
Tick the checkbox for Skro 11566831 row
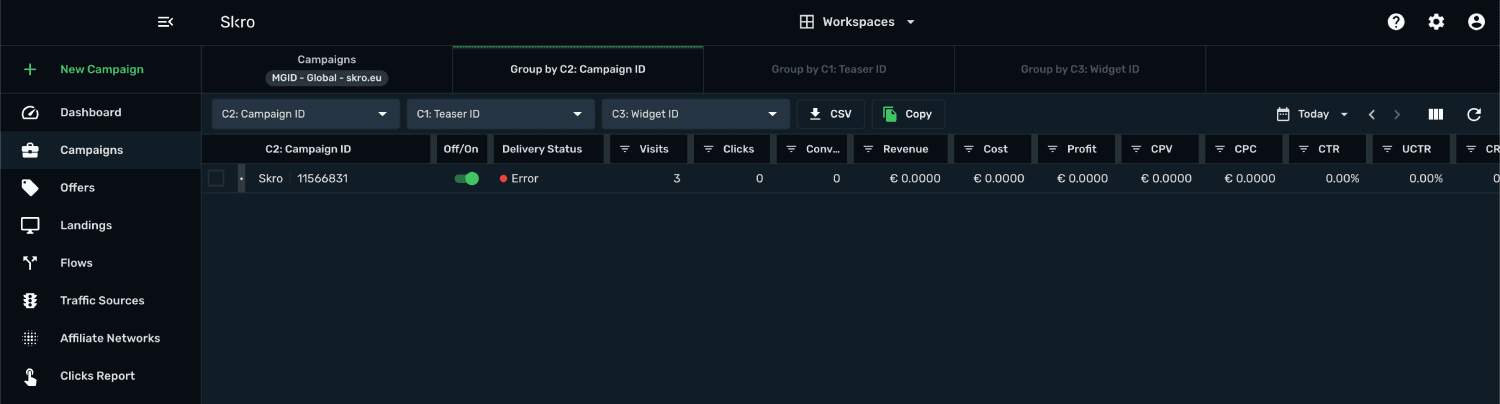(216, 178)
